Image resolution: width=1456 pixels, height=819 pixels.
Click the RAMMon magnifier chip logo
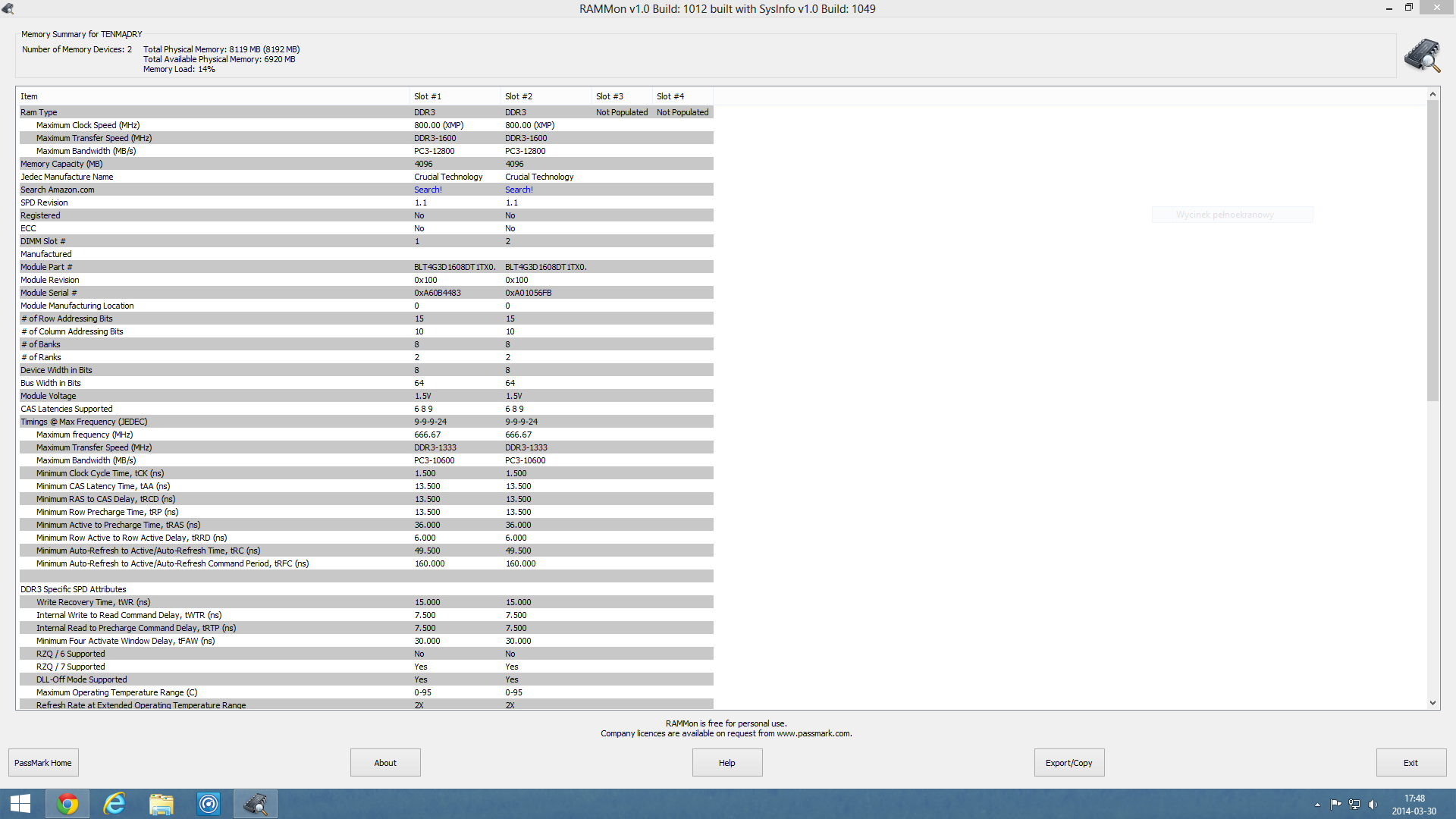(x=1422, y=55)
